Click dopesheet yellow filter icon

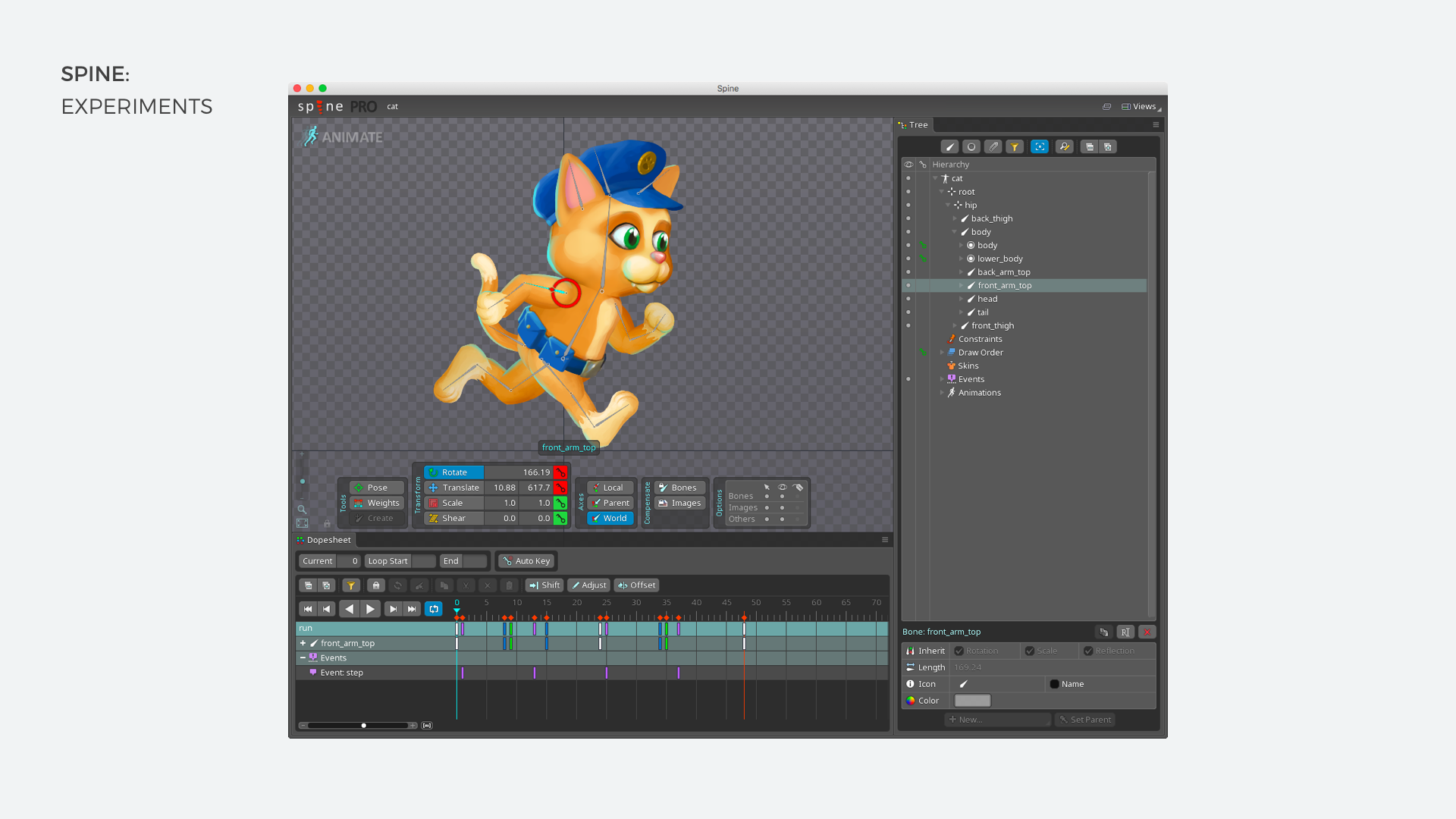351,585
